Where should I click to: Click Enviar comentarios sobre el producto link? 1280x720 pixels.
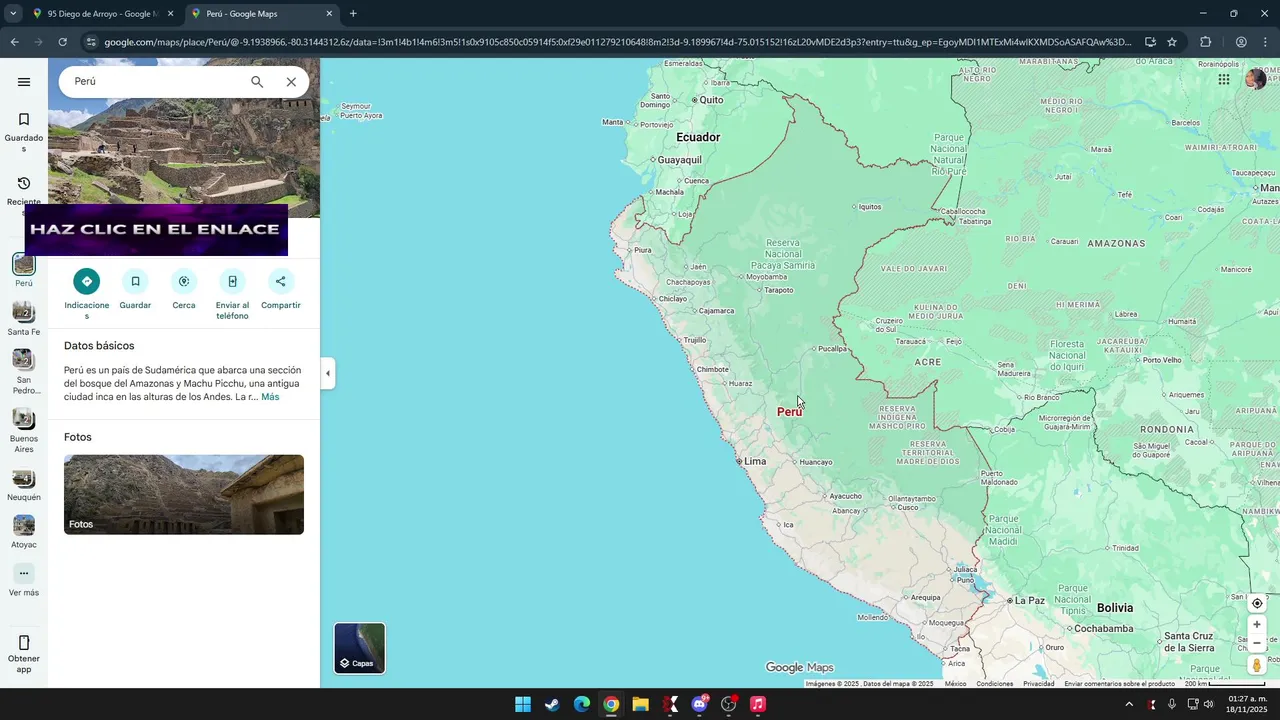pyautogui.click(x=1119, y=684)
